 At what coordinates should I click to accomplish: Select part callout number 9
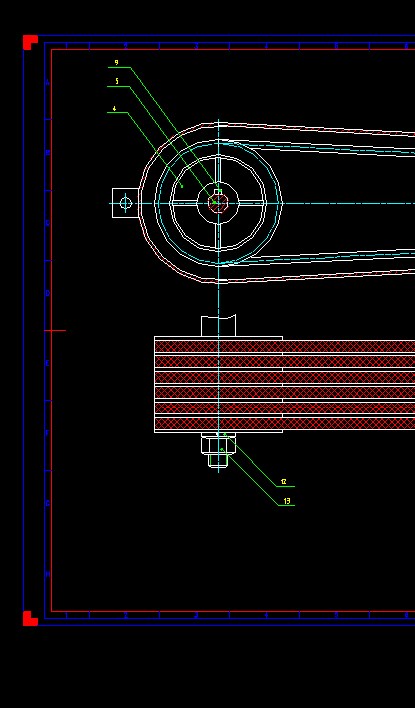(x=117, y=63)
